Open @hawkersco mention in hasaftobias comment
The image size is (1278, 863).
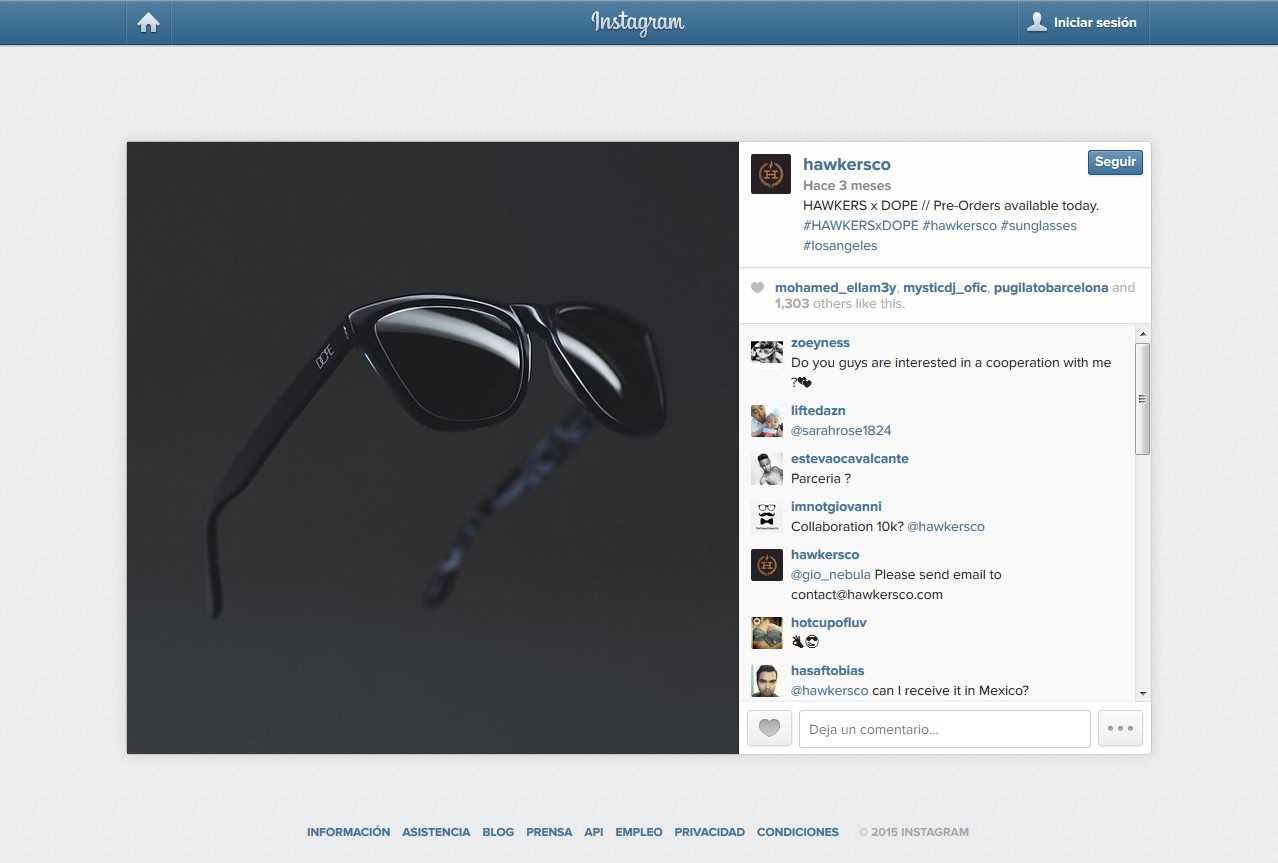coord(830,691)
